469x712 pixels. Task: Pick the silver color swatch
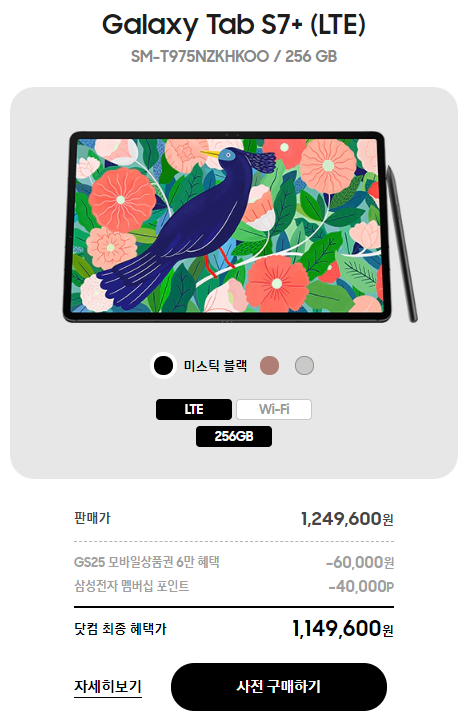tap(304, 366)
